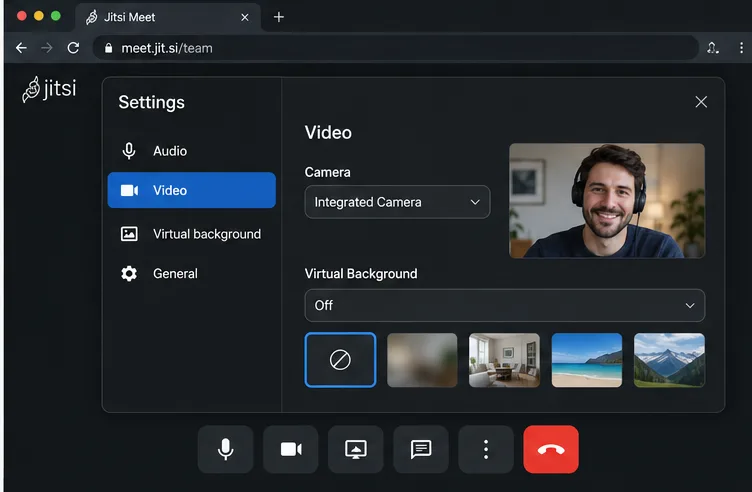752x492 pixels.
Task: Choose the beach background thumbnail
Action: 587,360
